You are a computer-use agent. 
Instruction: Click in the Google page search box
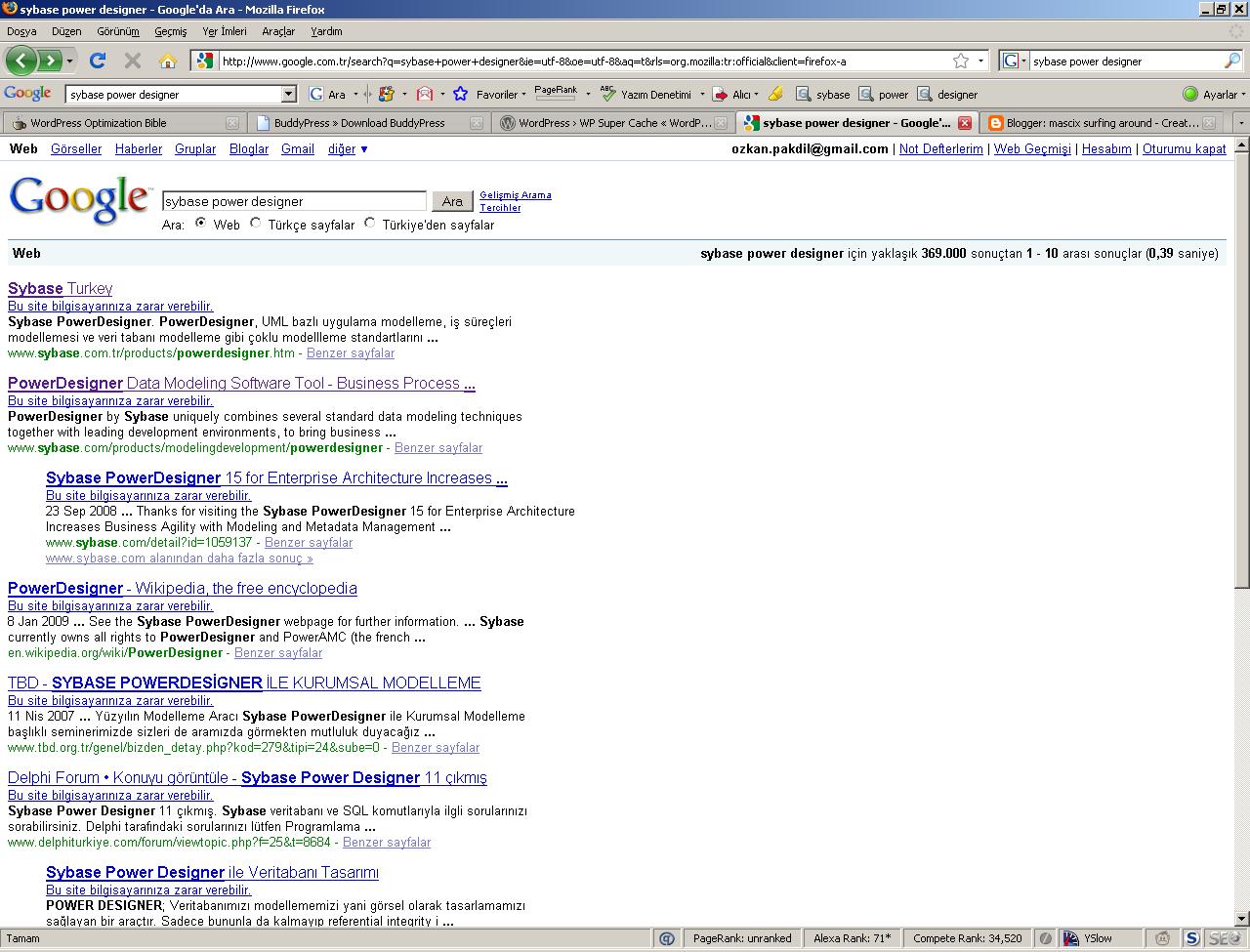[x=294, y=201]
